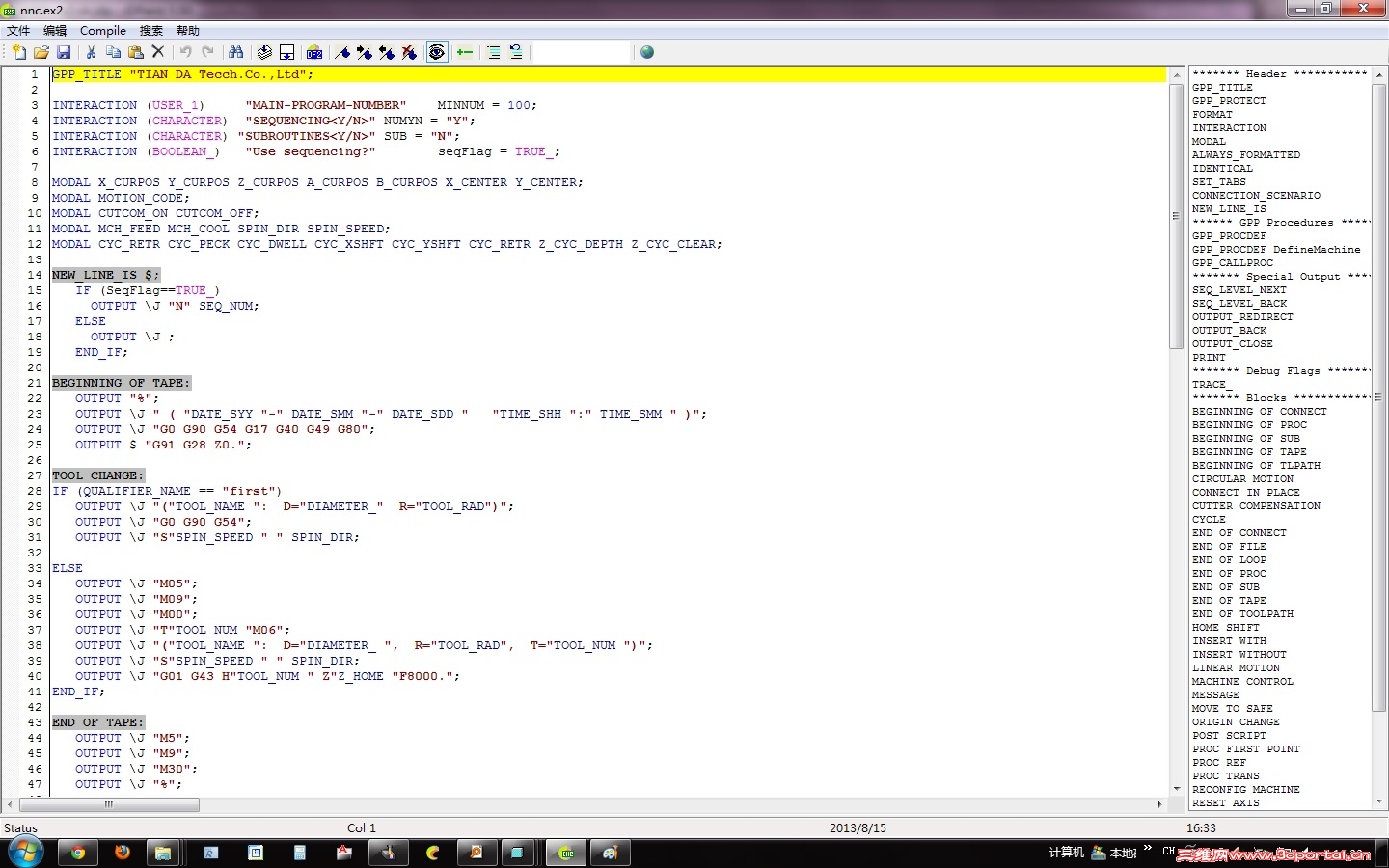Viewport: 1389px width, 868px height.
Task: Open Google Chrome from the taskbar
Action: point(78,853)
